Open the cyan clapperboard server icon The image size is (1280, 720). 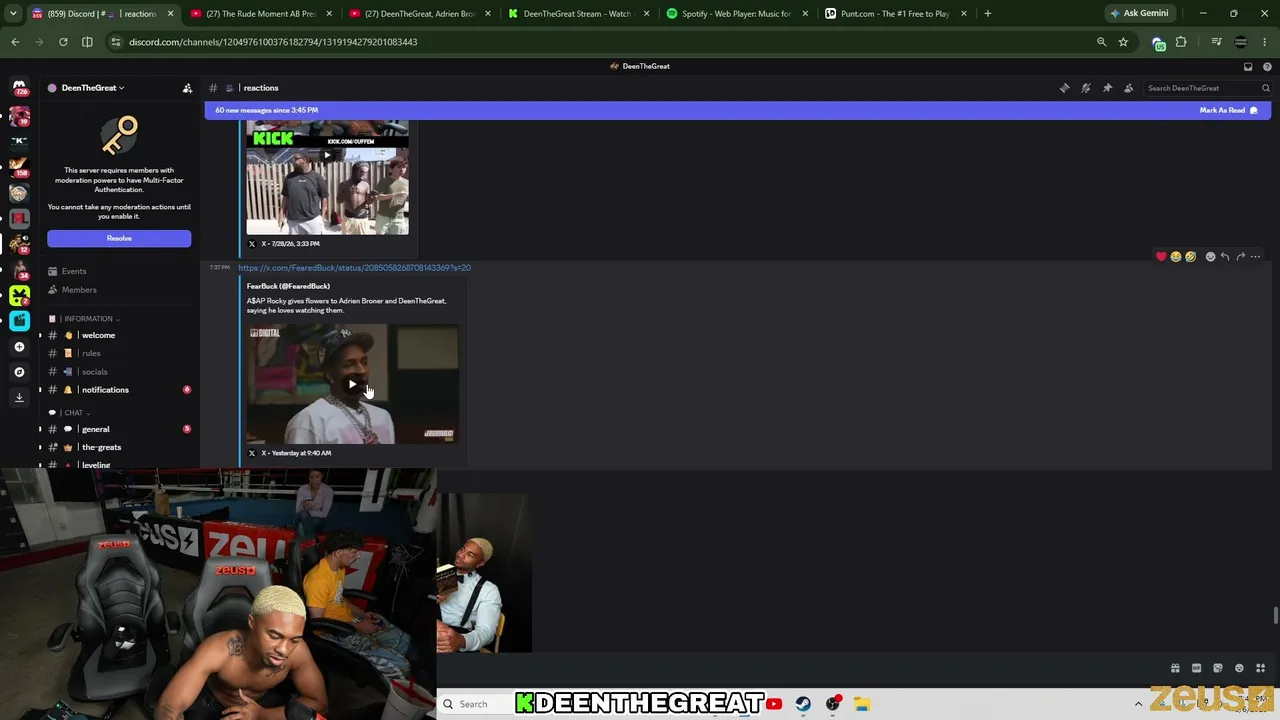click(19, 321)
